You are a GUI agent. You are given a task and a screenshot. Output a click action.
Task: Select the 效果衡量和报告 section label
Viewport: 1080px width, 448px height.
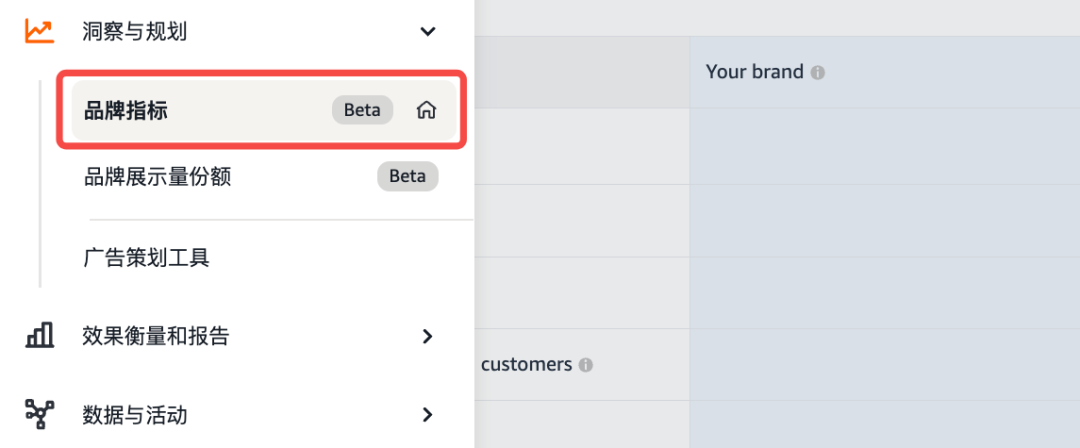(x=155, y=336)
